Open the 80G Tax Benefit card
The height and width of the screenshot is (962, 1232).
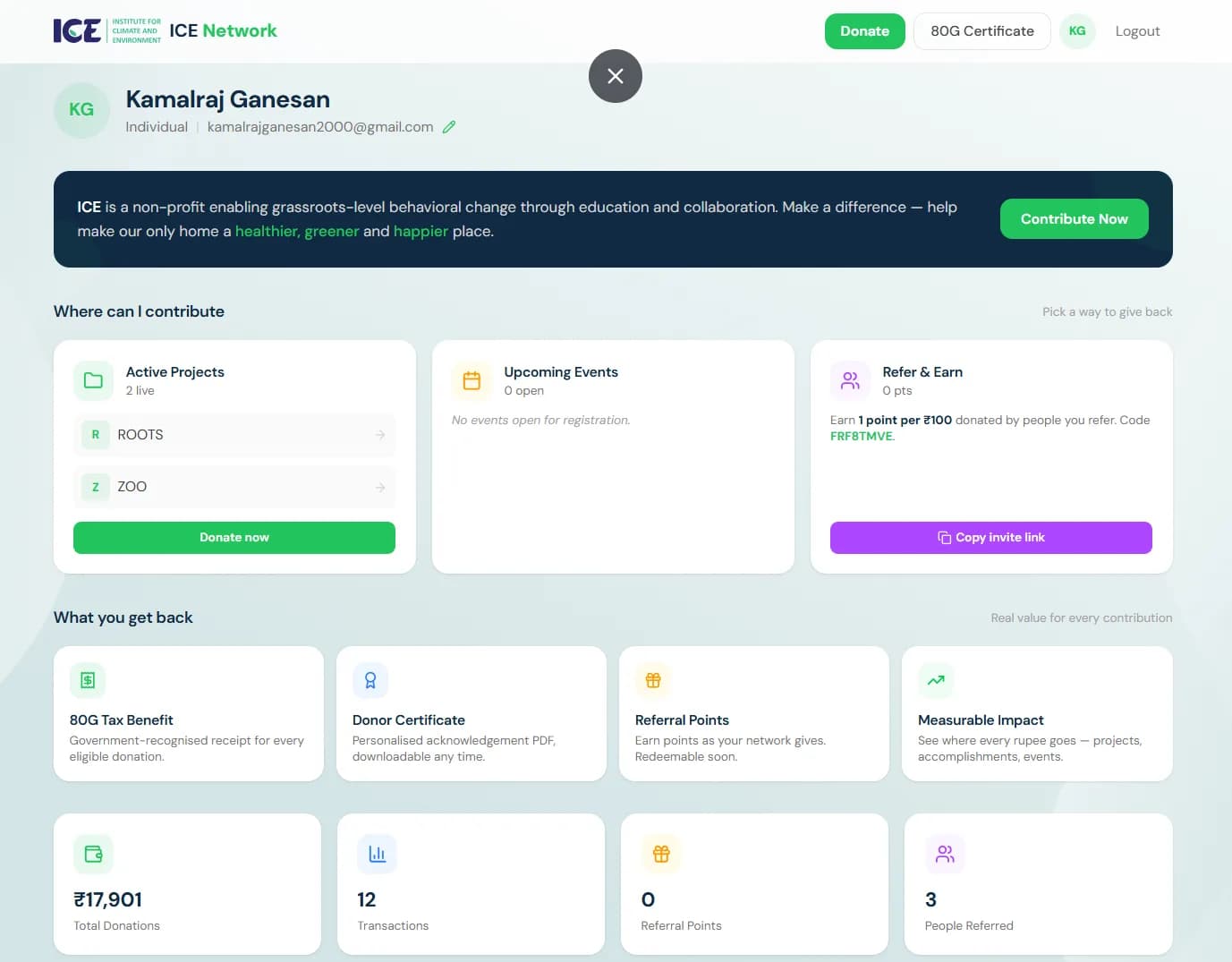click(189, 714)
